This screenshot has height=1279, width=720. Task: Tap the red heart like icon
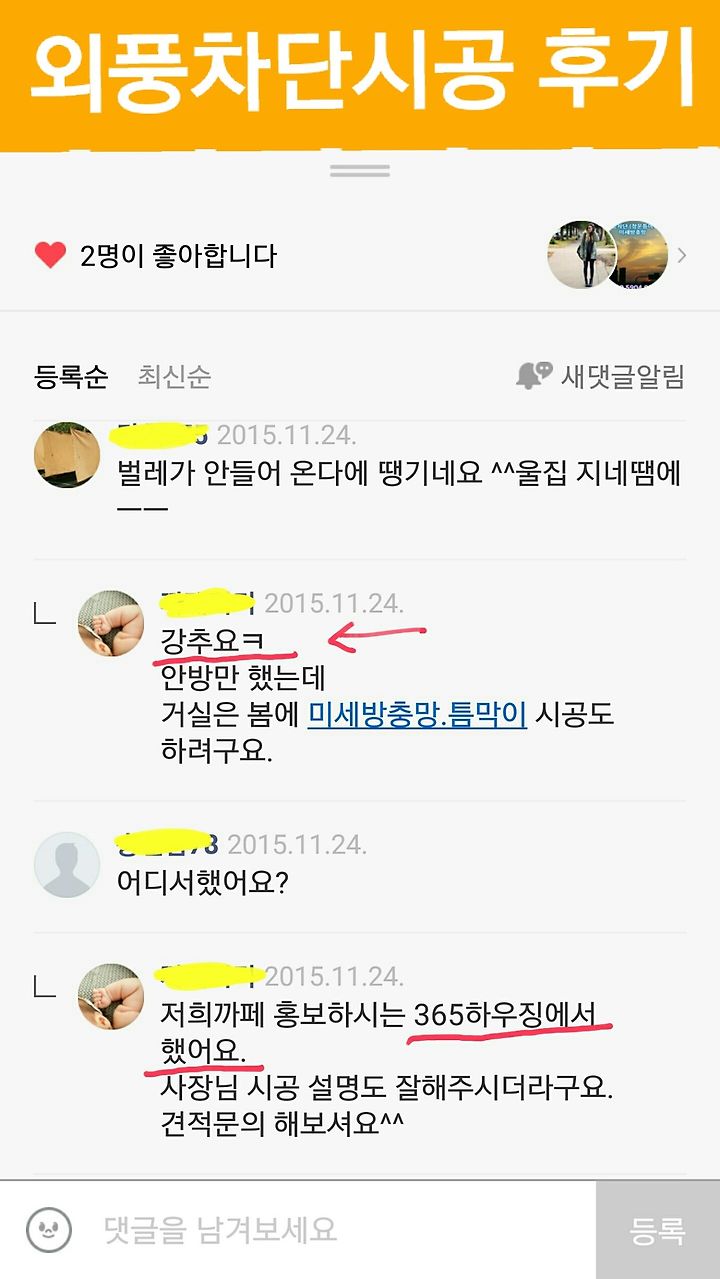click(x=50, y=255)
